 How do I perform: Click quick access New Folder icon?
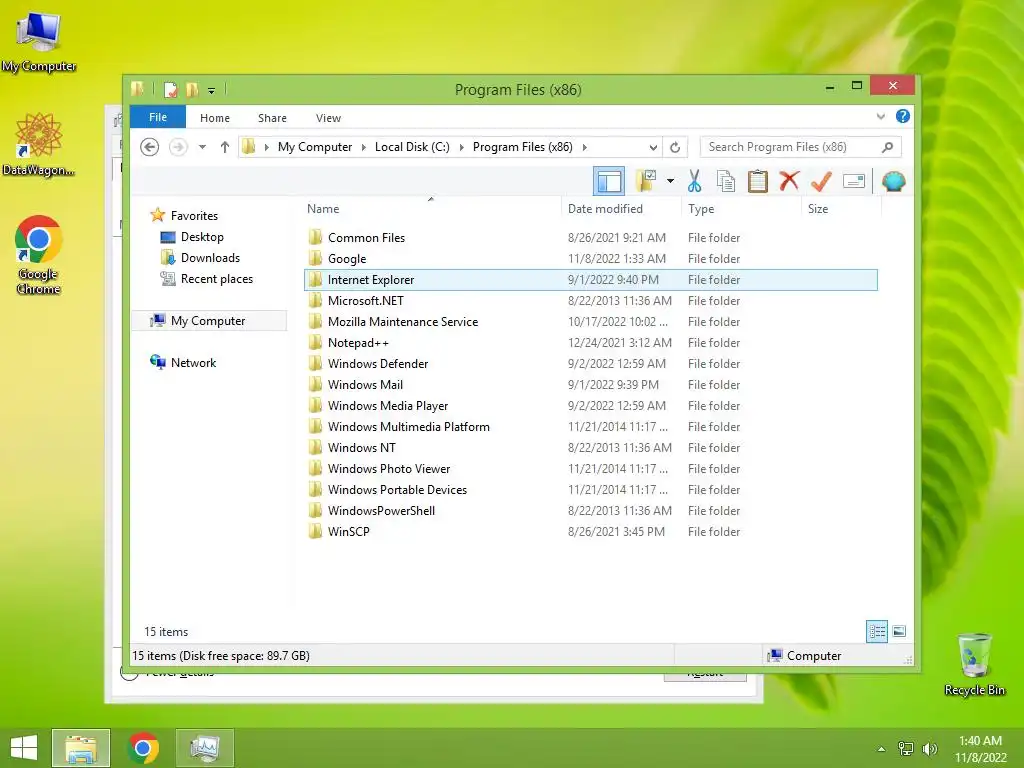click(192, 89)
